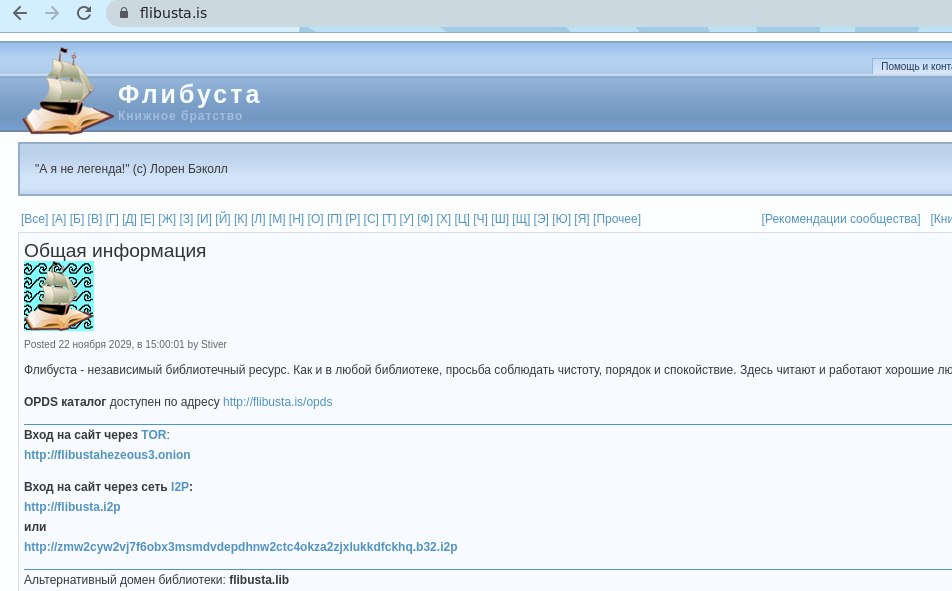Open authors starting with [М]
952x591 pixels.
[277, 219]
